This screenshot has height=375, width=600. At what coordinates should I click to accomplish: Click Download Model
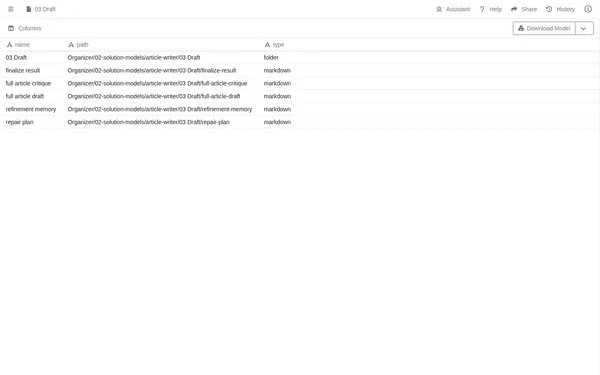544,28
